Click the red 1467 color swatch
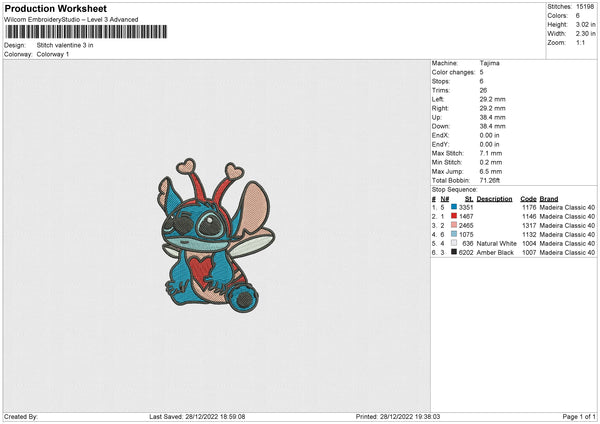This screenshot has height=424, width=600. coord(454,216)
